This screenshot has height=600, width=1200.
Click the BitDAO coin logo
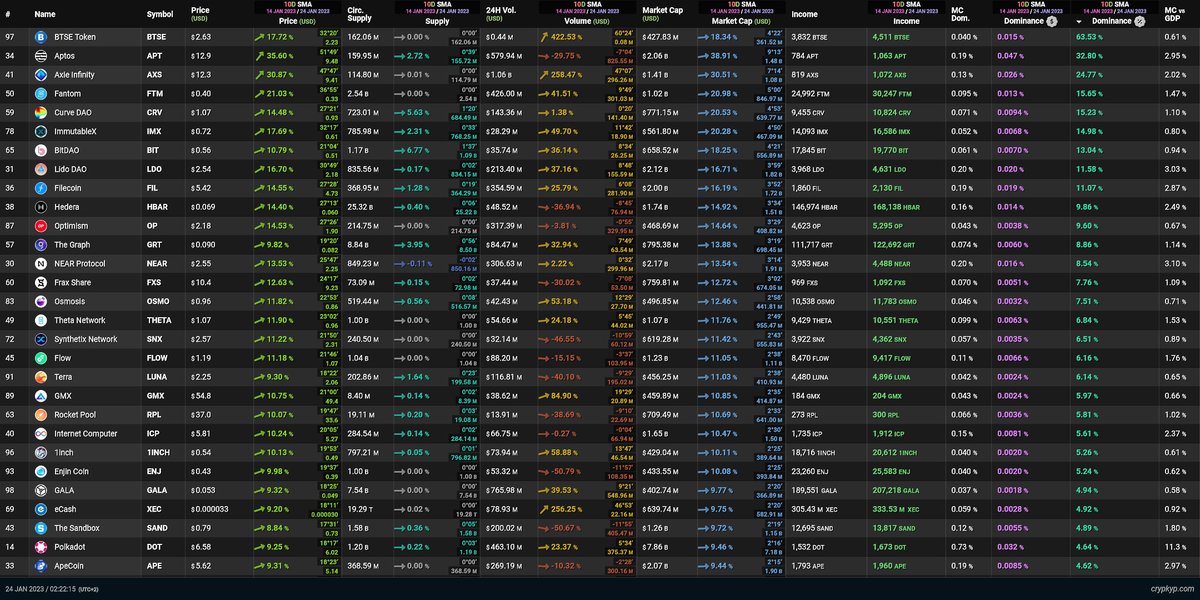[41, 150]
